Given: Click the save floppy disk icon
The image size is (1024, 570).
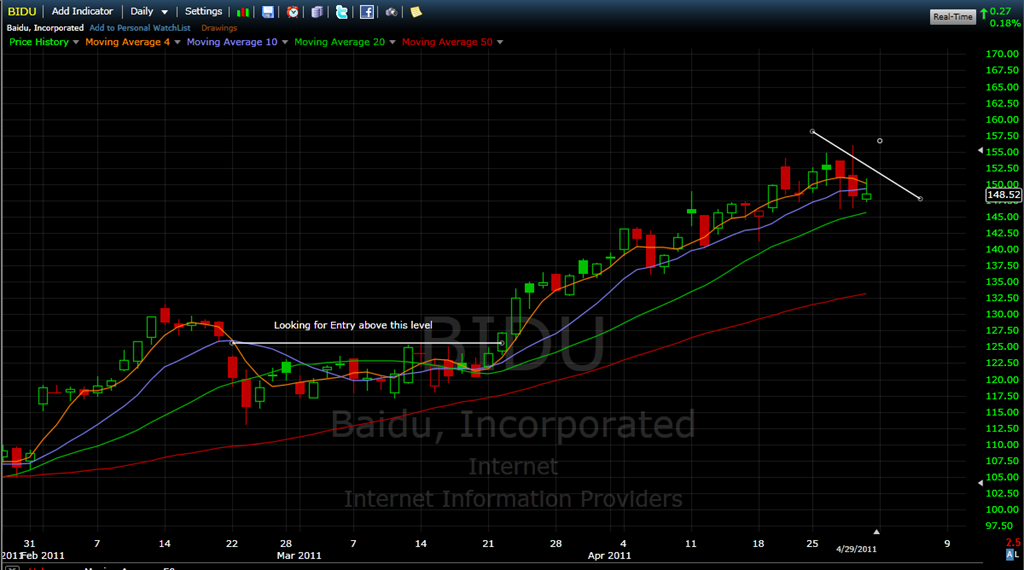Looking at the screenshot, I should 268,12.
